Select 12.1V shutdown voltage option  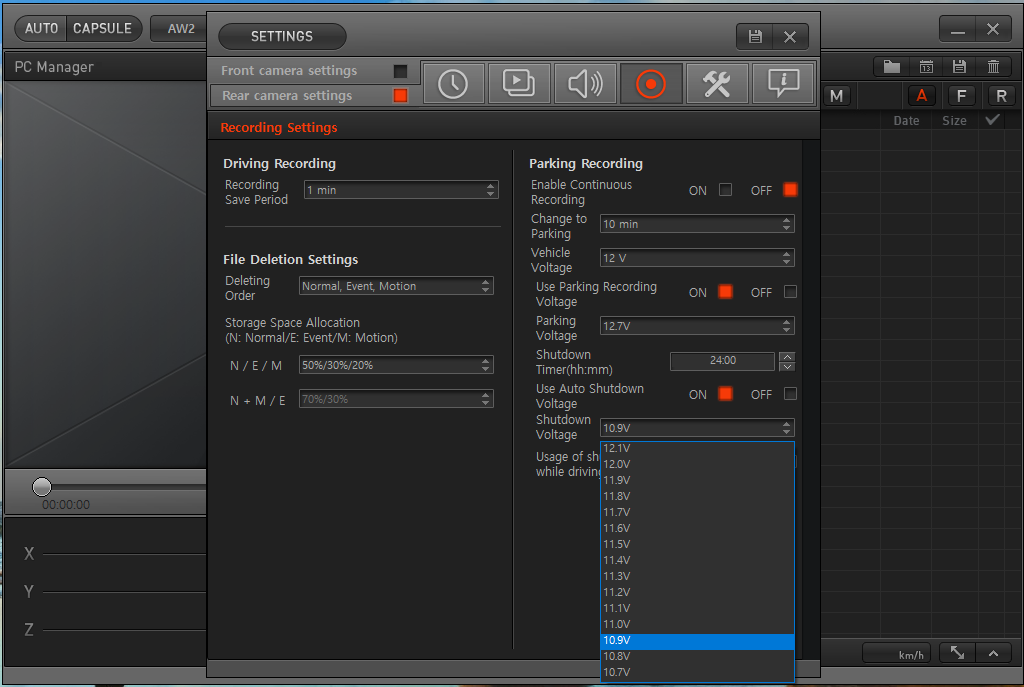click(x=697, y=448)
